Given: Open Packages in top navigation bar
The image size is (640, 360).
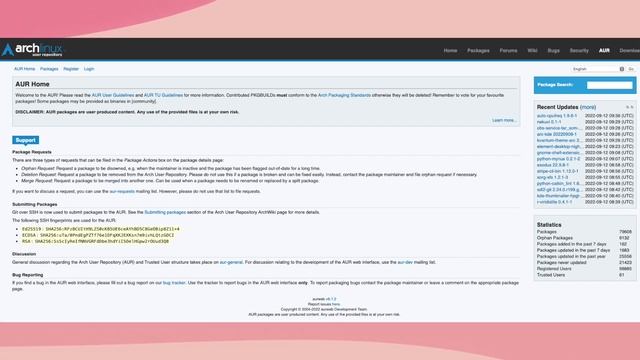Looking at the screenshot, I should 478,51.
